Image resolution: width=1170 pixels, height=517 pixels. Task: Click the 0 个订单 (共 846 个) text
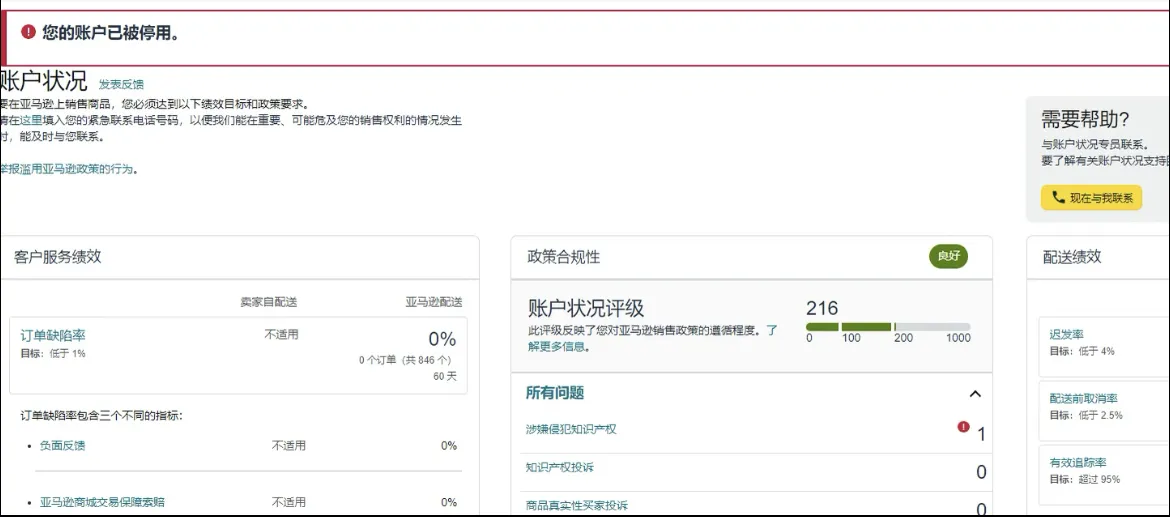point(407,360)
